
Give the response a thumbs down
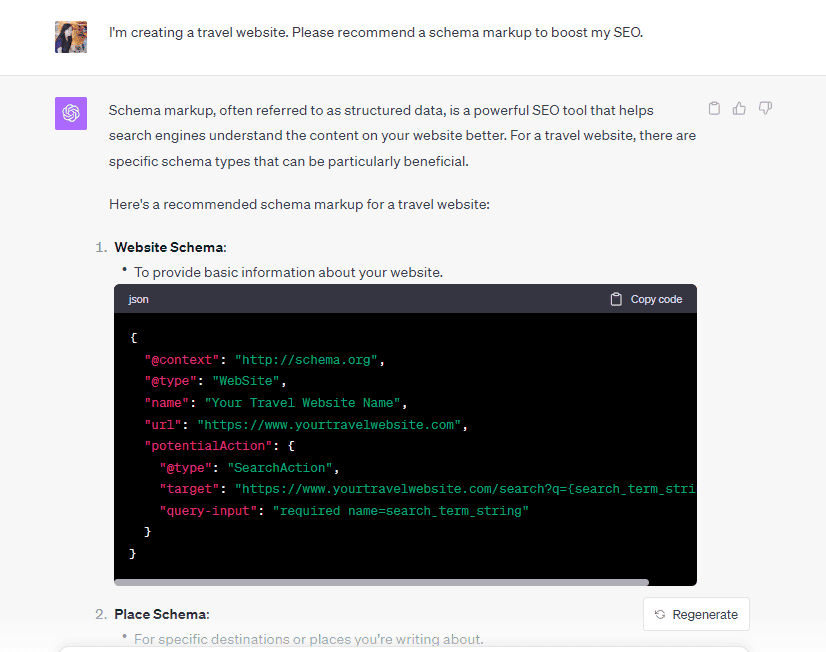(x=765, y=108)
